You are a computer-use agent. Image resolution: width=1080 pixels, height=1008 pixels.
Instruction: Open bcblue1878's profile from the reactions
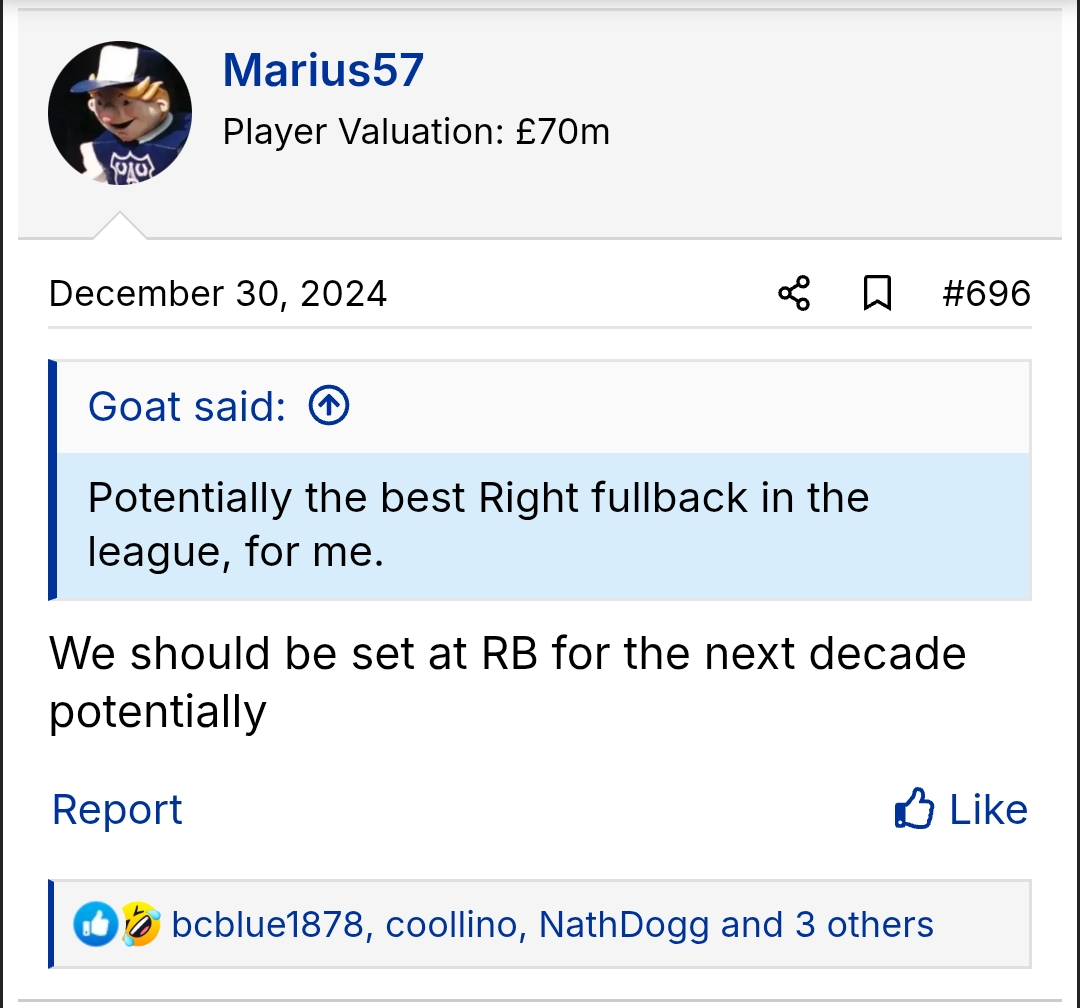[x=267, y=925]
